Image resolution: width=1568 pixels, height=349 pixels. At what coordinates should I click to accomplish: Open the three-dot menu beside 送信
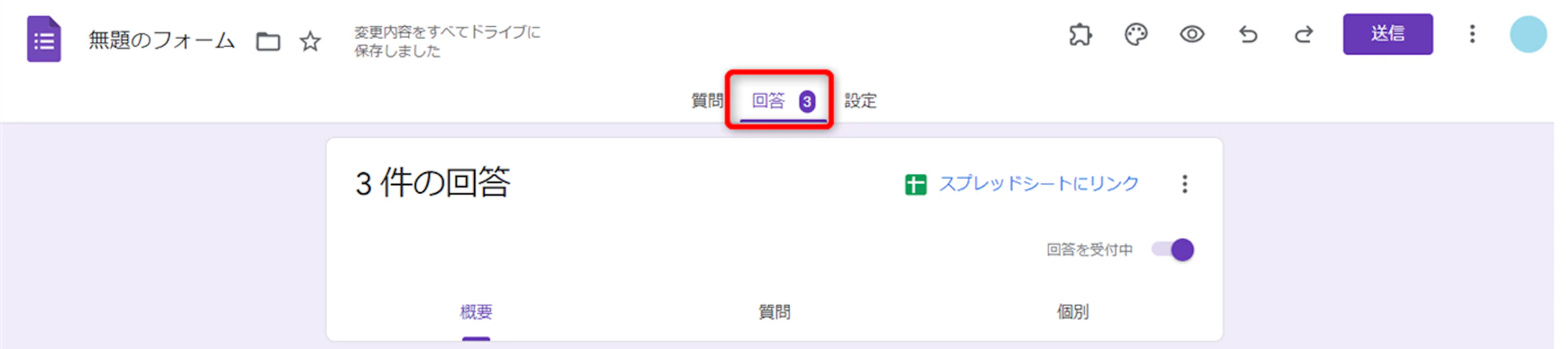[1472, 34]
